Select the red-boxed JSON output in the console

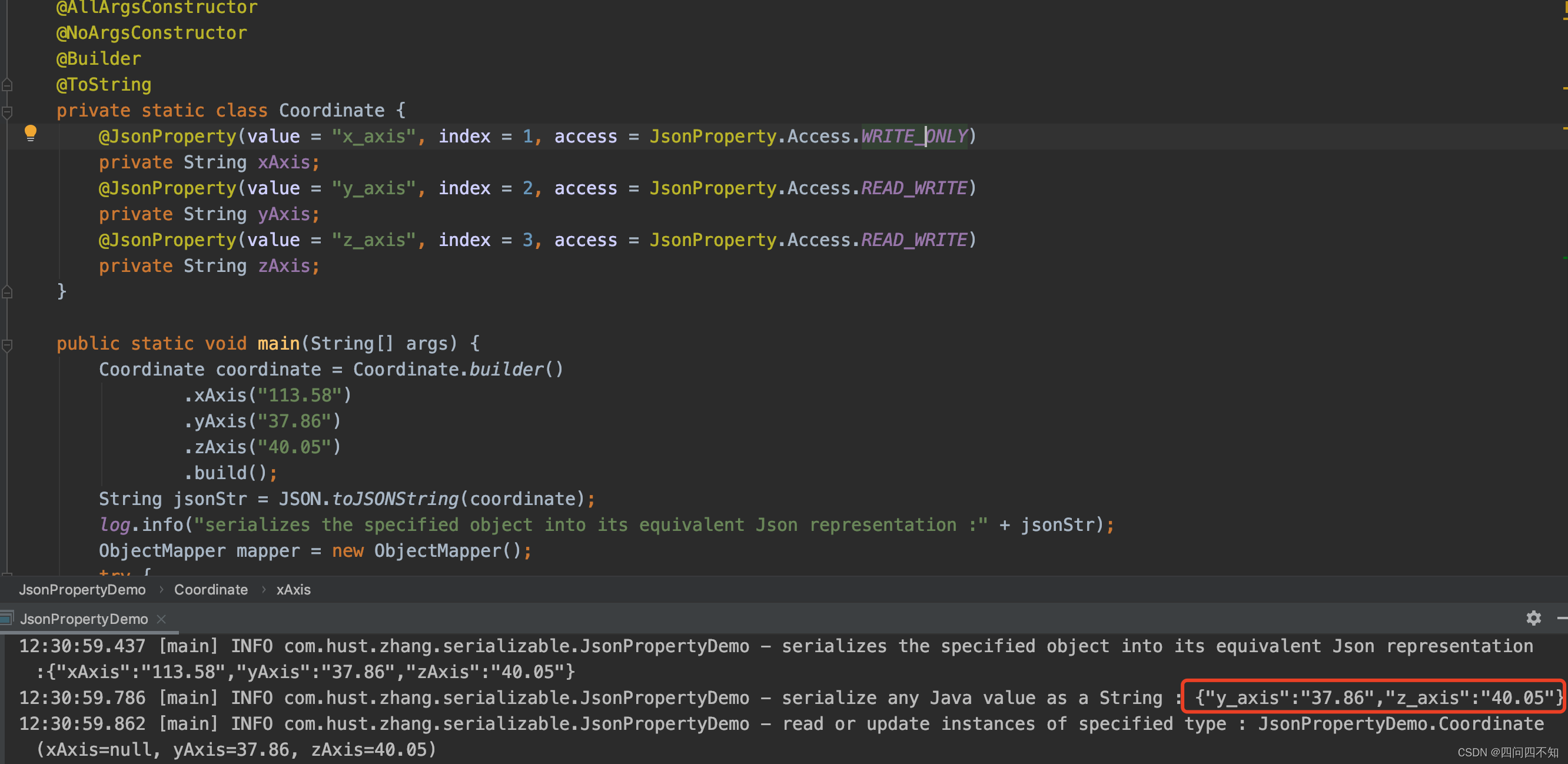pos(1370,697)
